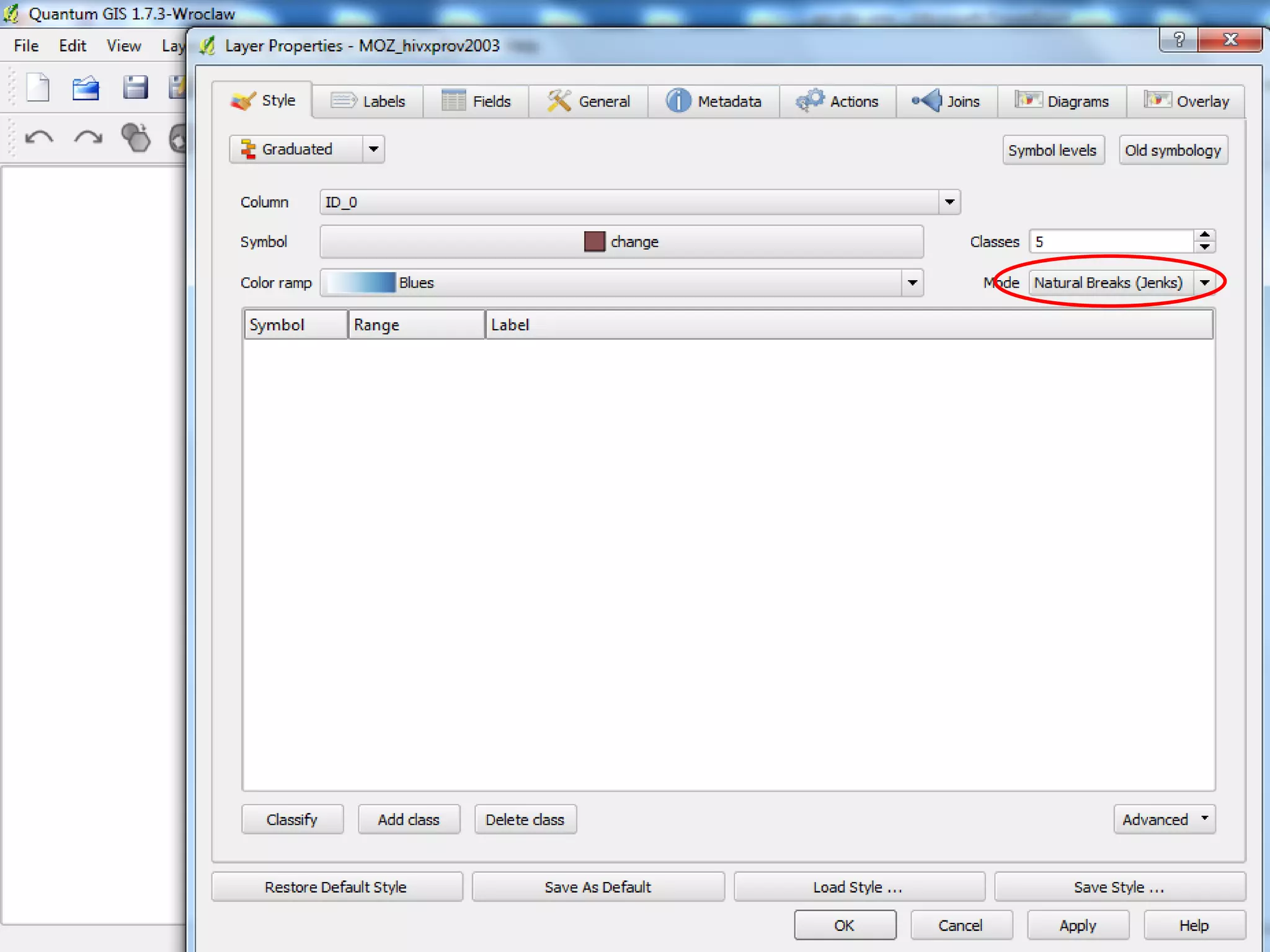Click the Apply button

(x=1078, y=925)
